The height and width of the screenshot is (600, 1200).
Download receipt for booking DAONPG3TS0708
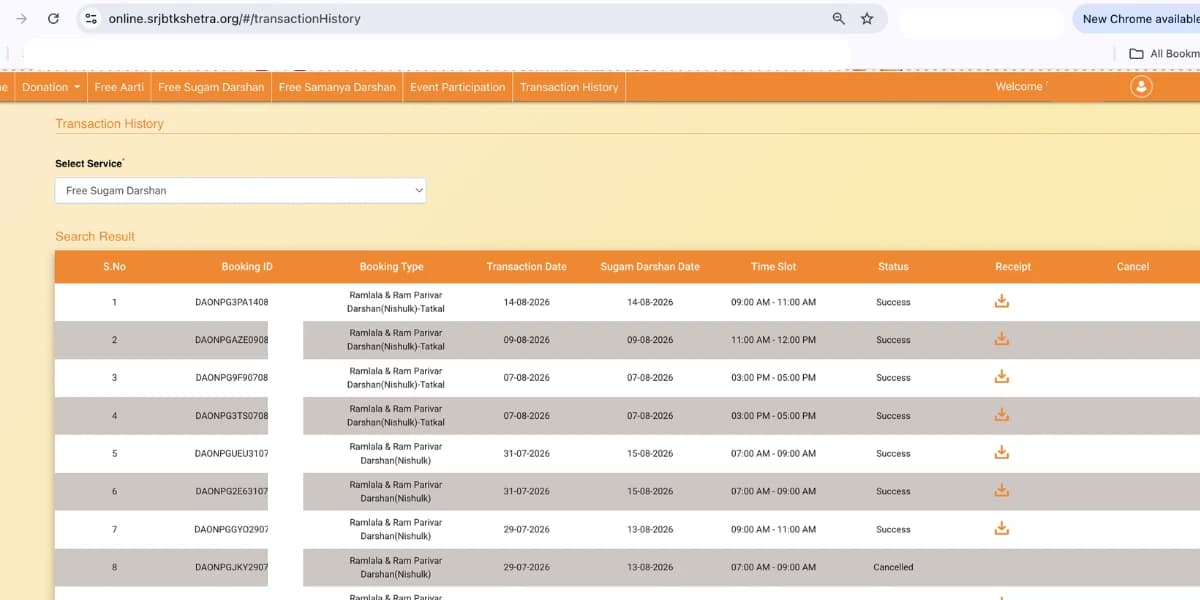click(x=1002, y=415)
